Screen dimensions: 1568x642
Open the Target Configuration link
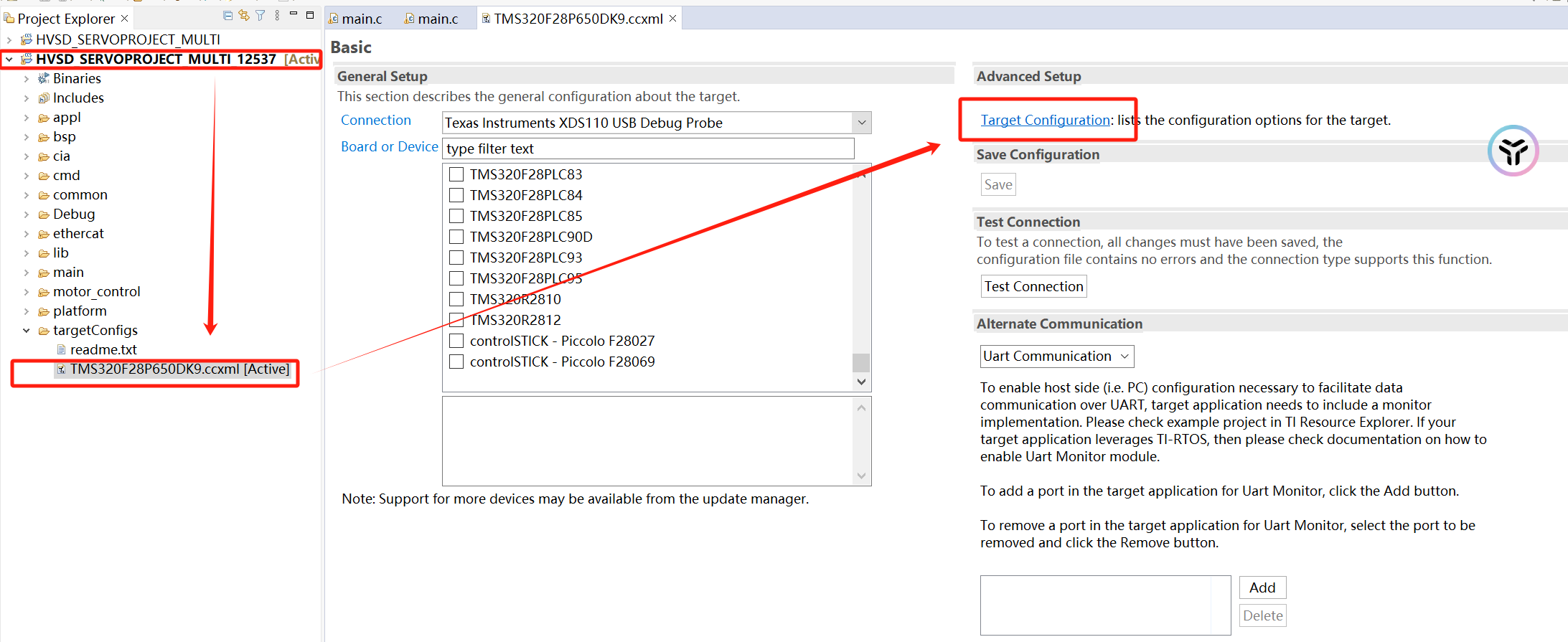click(x=1046, y=120)
